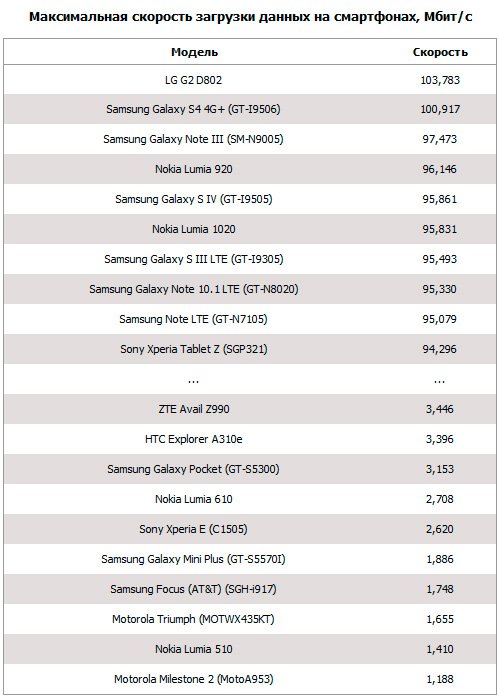The width and height of the screenshot is (499, 697).
Task: Click the ellipsis in the model column
Action: (193, 381)
